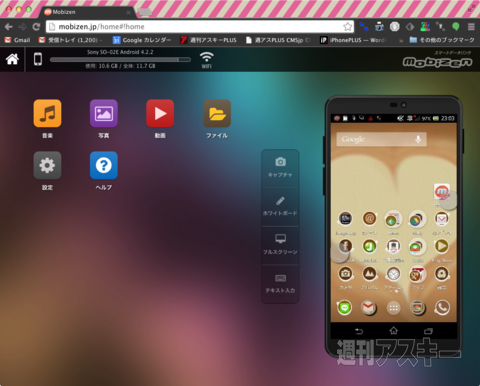Tap the LINE app in phone dock
480x386 pixels.
(345, 307)
